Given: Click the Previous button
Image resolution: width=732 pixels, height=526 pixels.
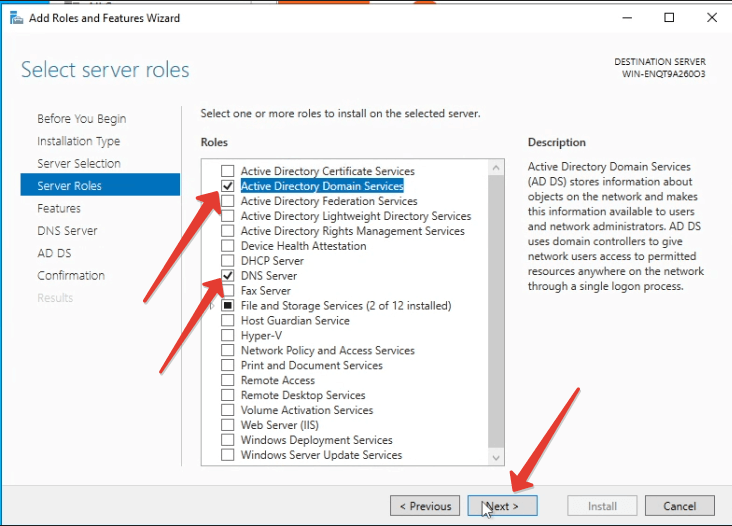Looking at the screenshot, I should 425,506.
